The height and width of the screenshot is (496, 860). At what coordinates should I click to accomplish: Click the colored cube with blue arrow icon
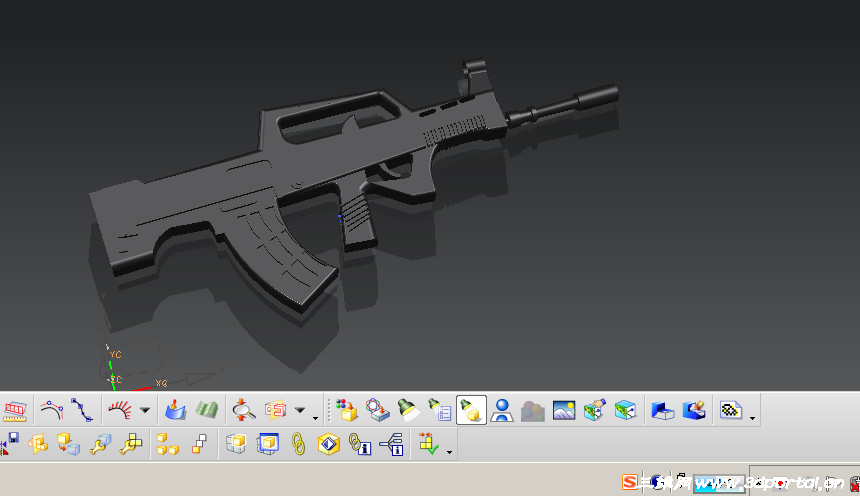coord(625,410)
